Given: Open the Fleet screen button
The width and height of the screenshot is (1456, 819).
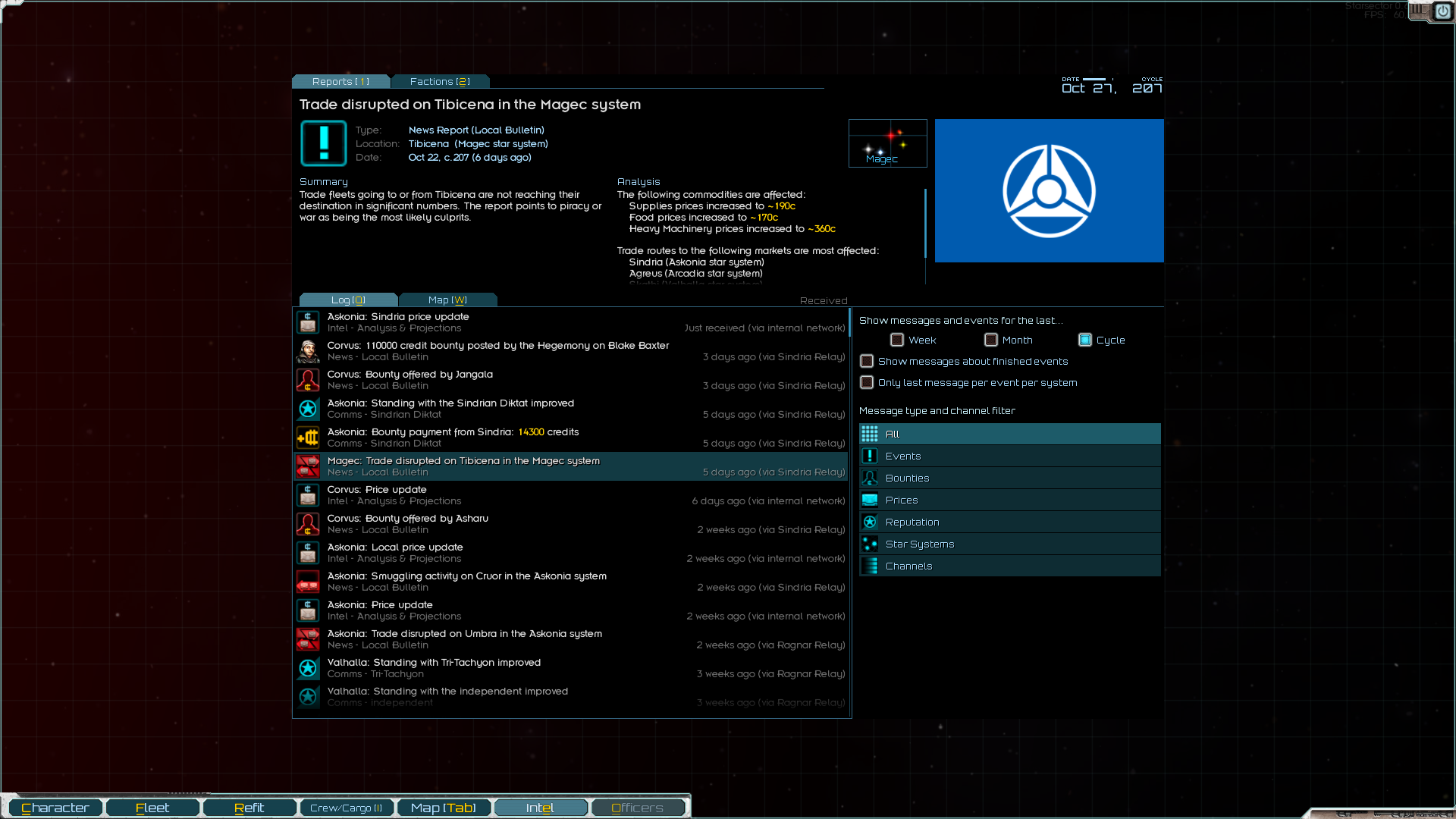Looking at the screenshot, I should click(152, 808).
